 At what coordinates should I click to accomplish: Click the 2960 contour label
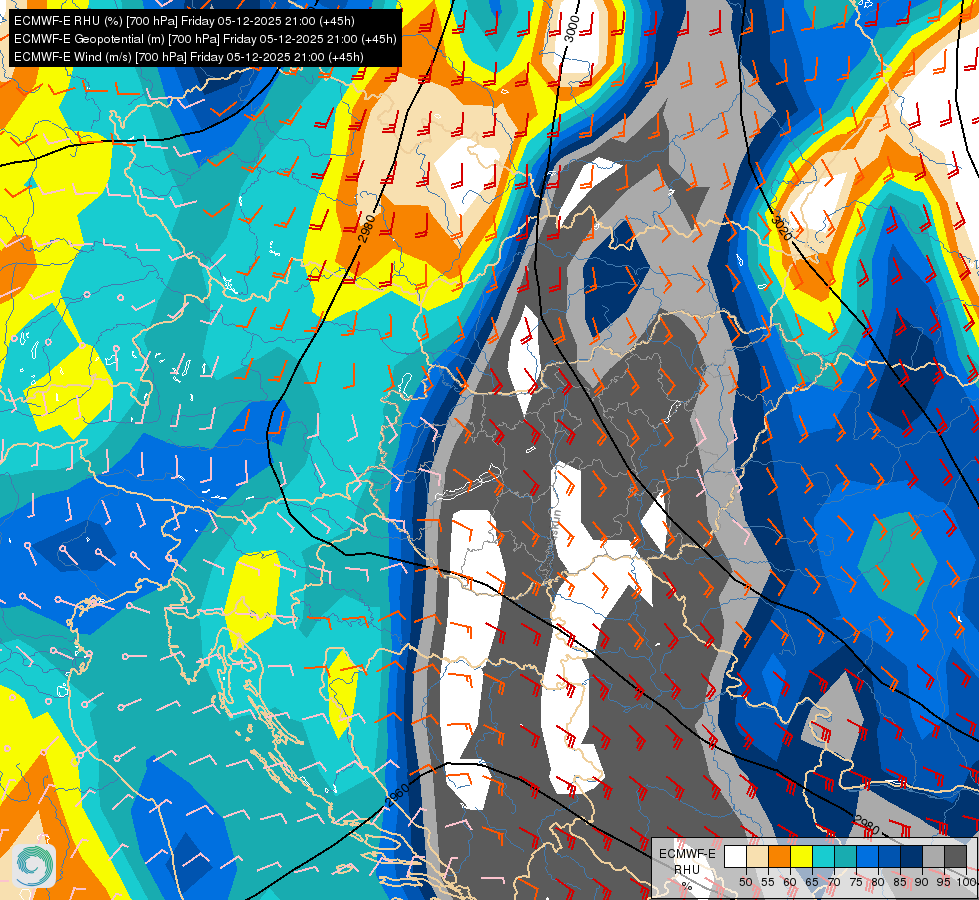[x=397, y=796]
